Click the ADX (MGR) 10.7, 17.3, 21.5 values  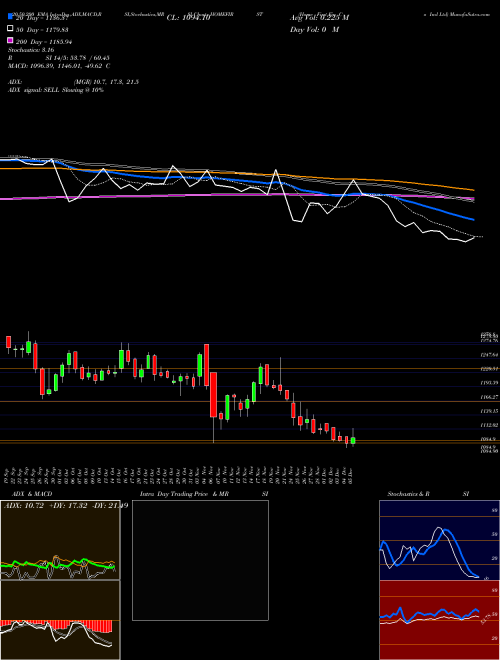point(106,82)
